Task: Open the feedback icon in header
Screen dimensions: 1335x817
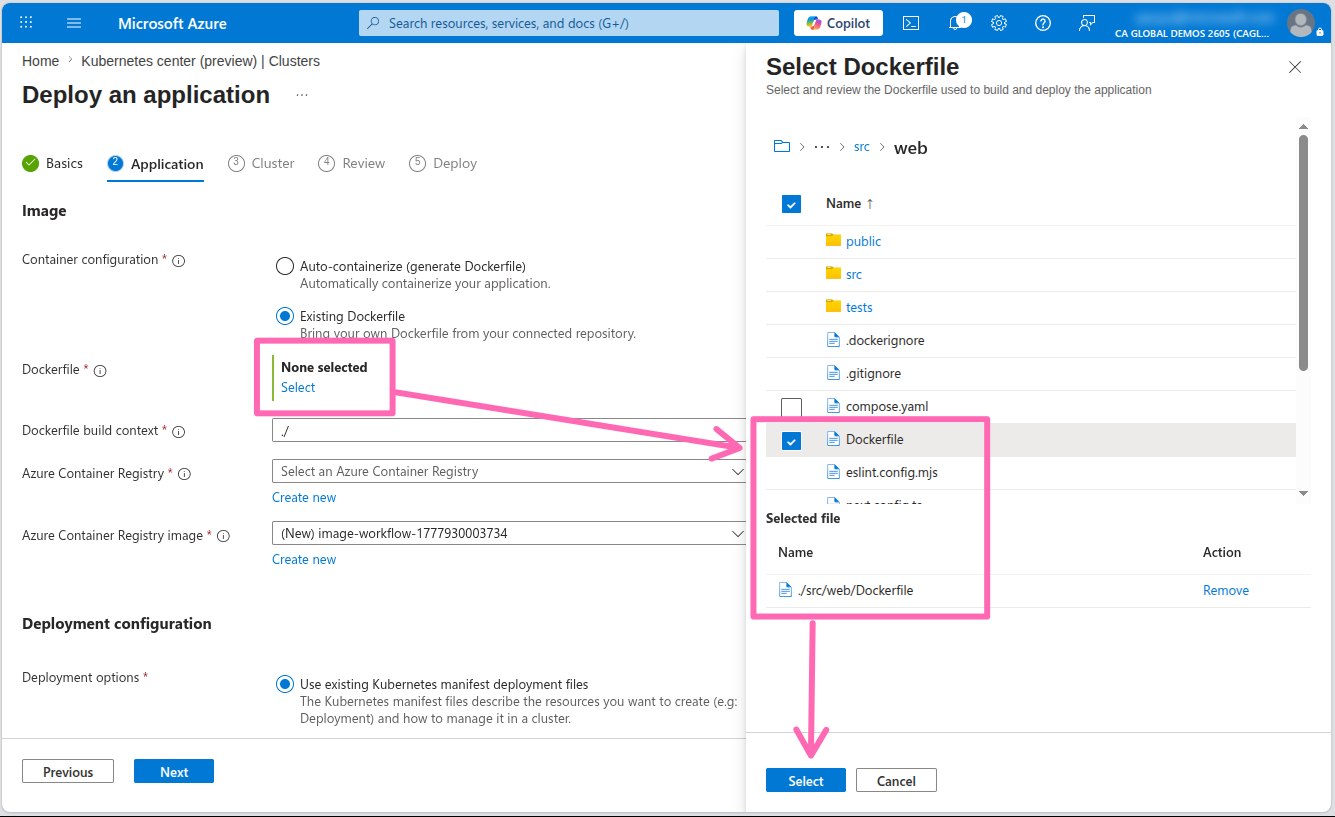Action: (1087, 22)
